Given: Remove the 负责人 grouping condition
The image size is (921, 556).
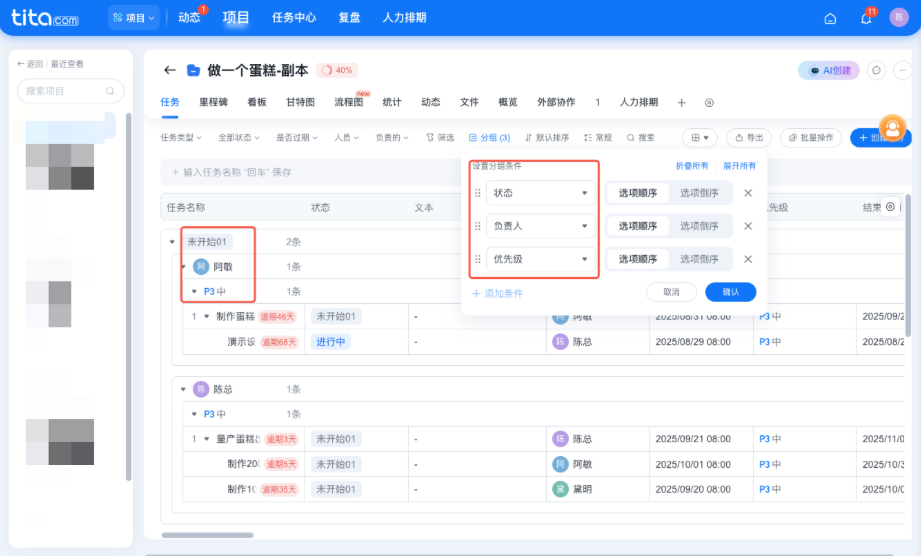Looking at the screenshot, I should click(748, 226).
